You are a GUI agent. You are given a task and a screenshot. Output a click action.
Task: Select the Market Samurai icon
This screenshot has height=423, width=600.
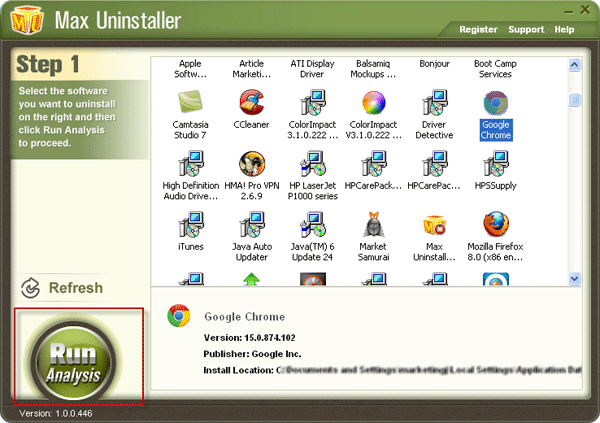[373, 224]
